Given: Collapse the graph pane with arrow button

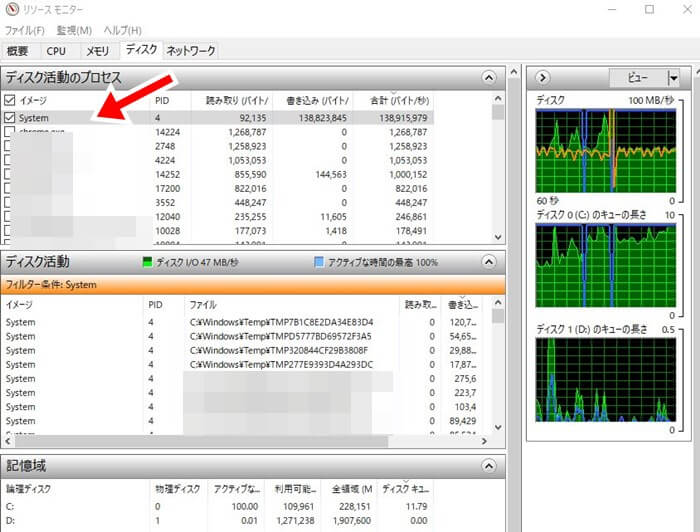Looking at the screenshot, I should pyautogui.click(x=542, y=77).
